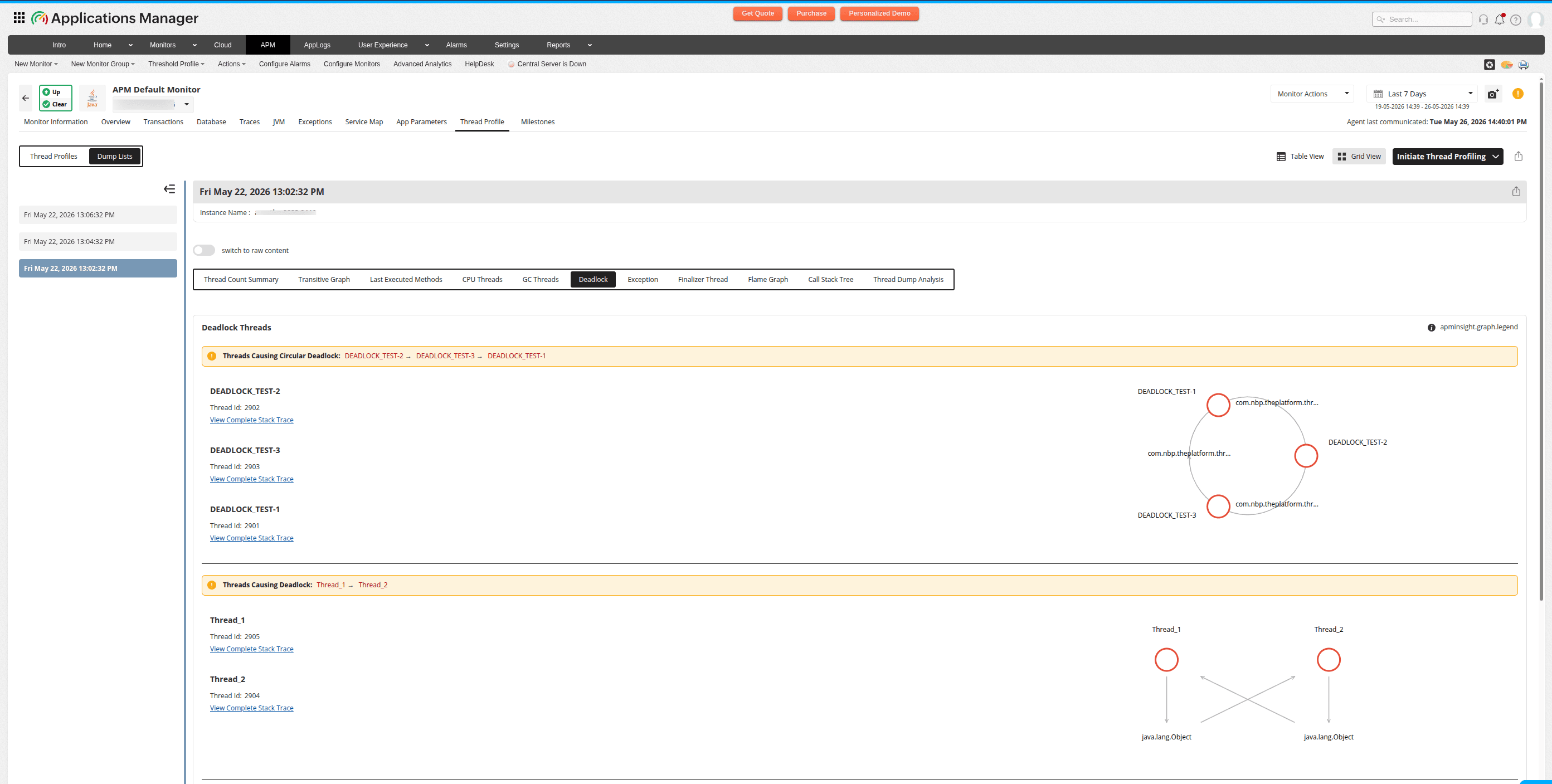
Task: Click in the Search input field
Action: [x=1422, y=20]
